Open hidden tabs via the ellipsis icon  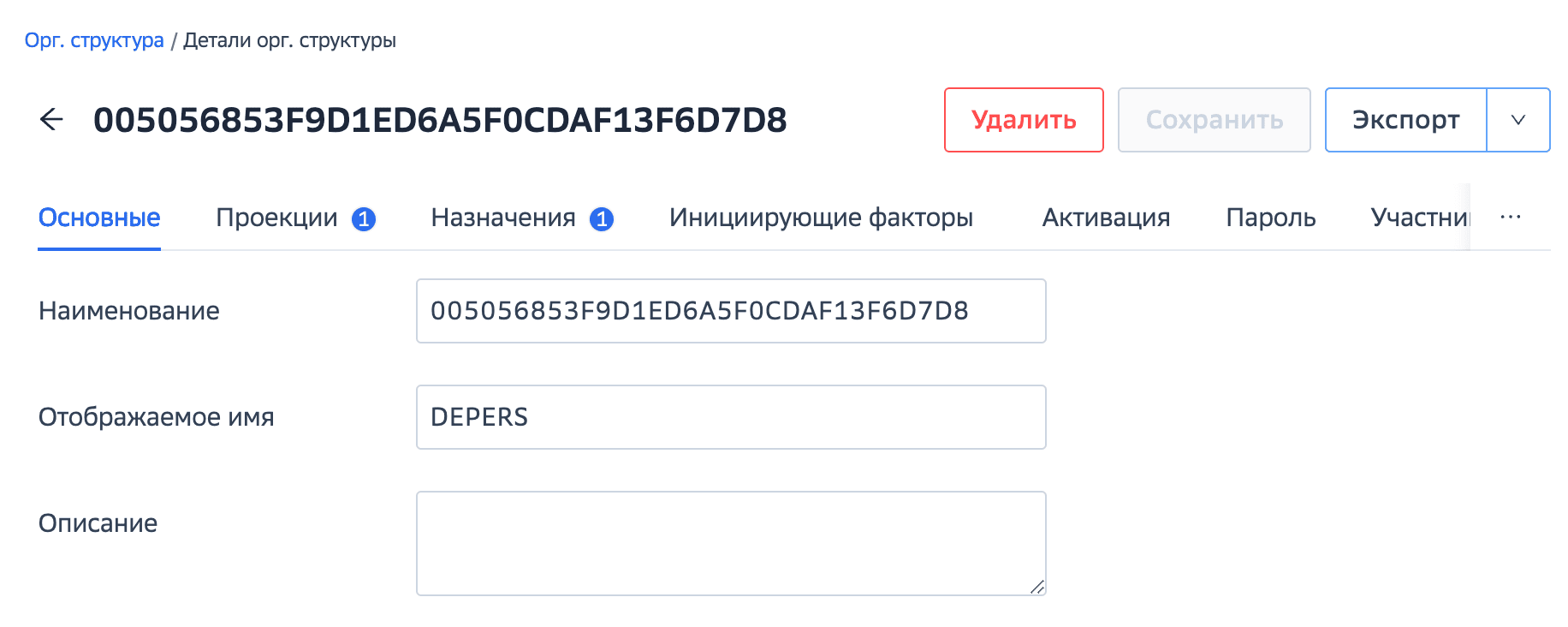(x=1511, y=218)
